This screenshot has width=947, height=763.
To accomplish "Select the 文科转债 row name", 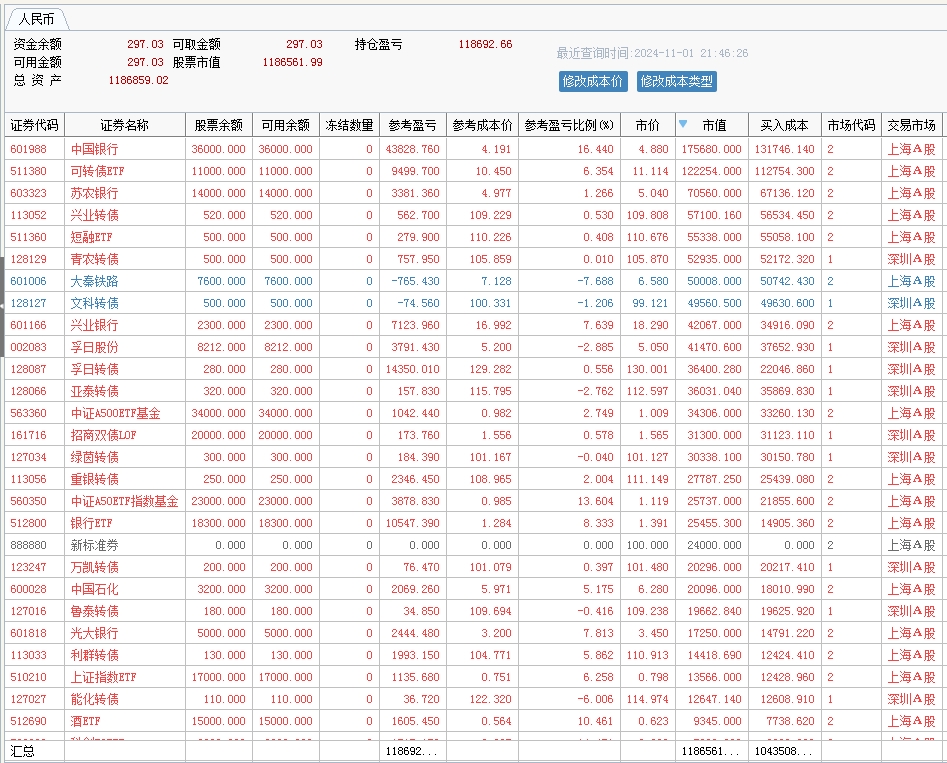I will point(94,303).
